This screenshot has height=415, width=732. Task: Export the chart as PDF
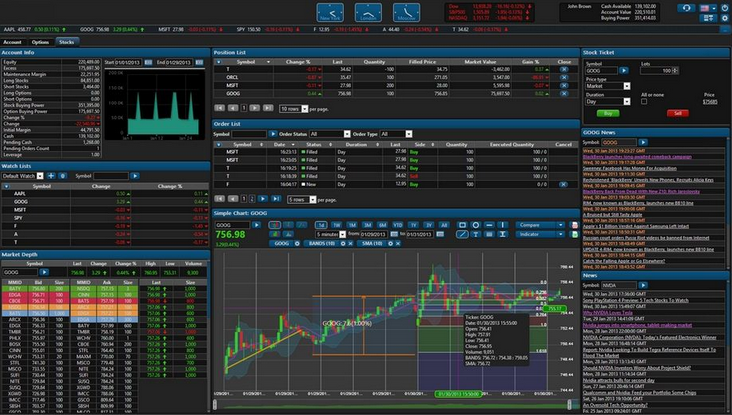pos(575,225)
